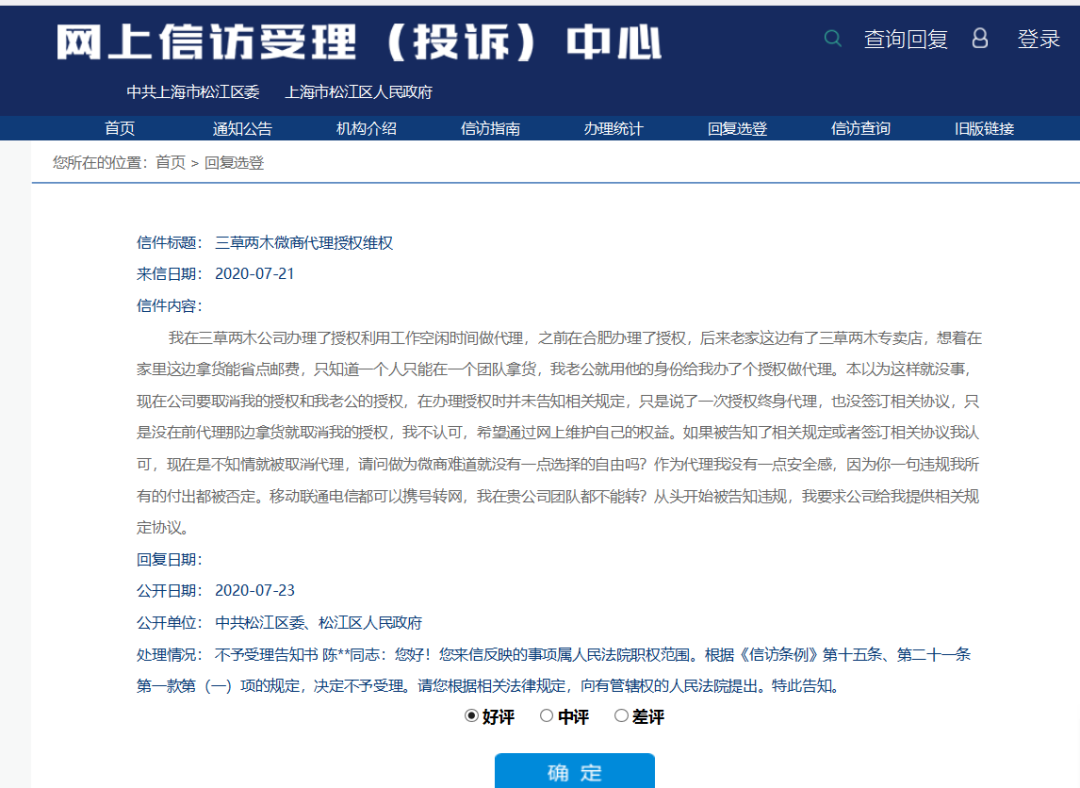Open the 通知公告 menu item
1080x788 pixels.
coord(242,129)
